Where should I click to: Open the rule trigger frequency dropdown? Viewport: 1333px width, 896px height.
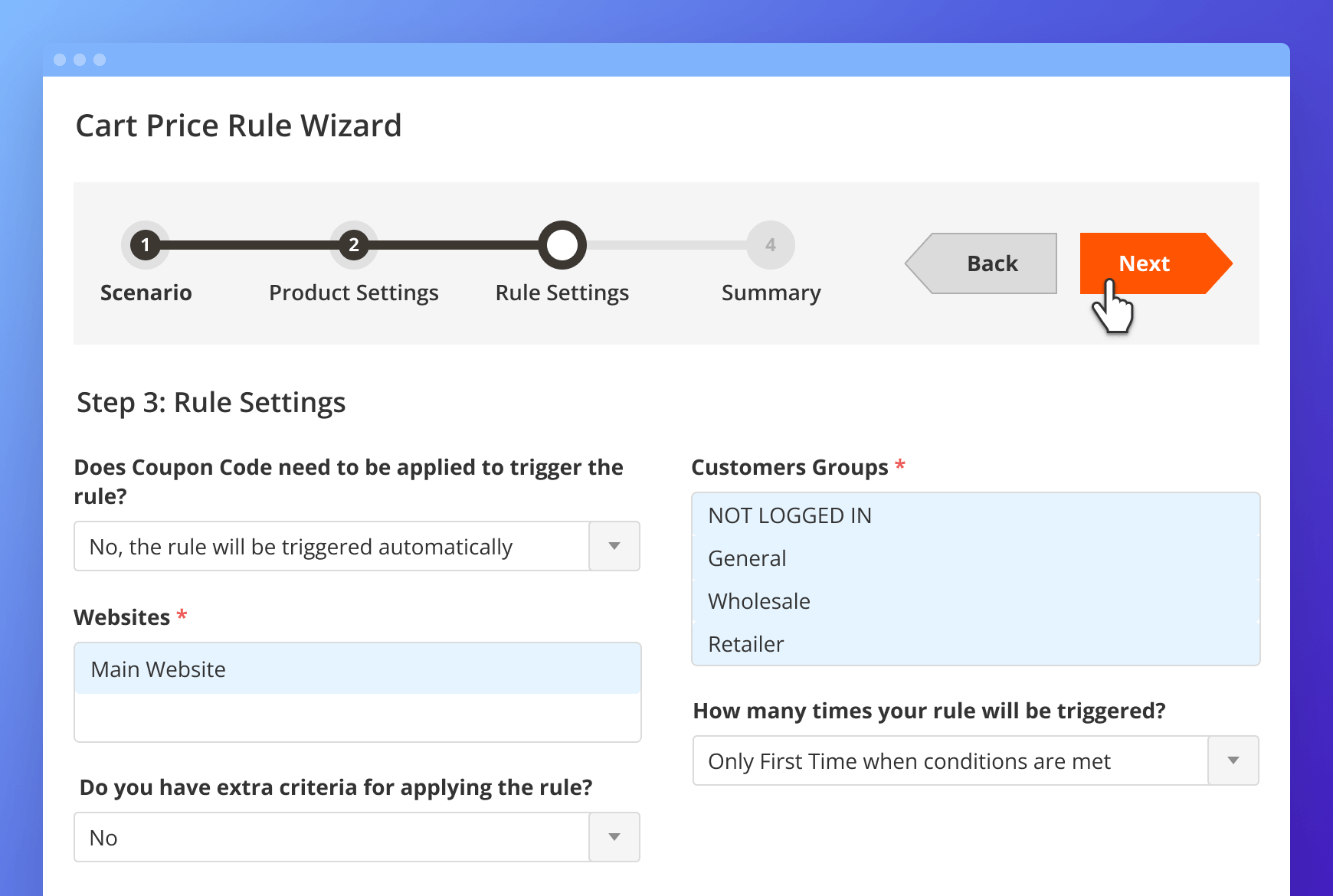pos(1233,760)
